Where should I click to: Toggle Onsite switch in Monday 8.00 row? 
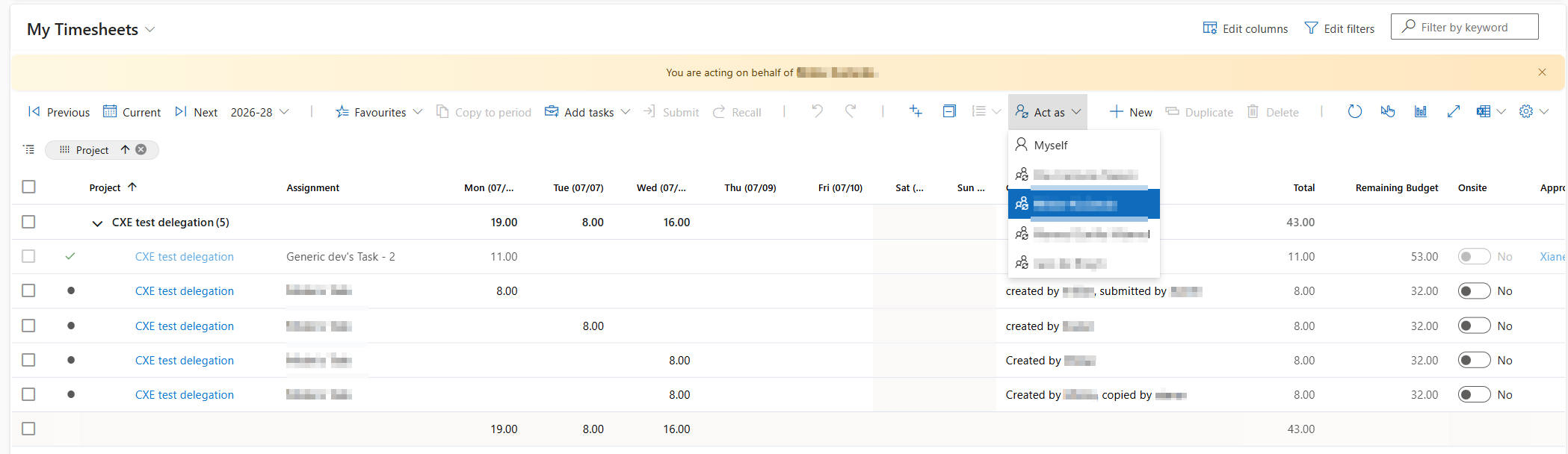tap(1474, 290)
